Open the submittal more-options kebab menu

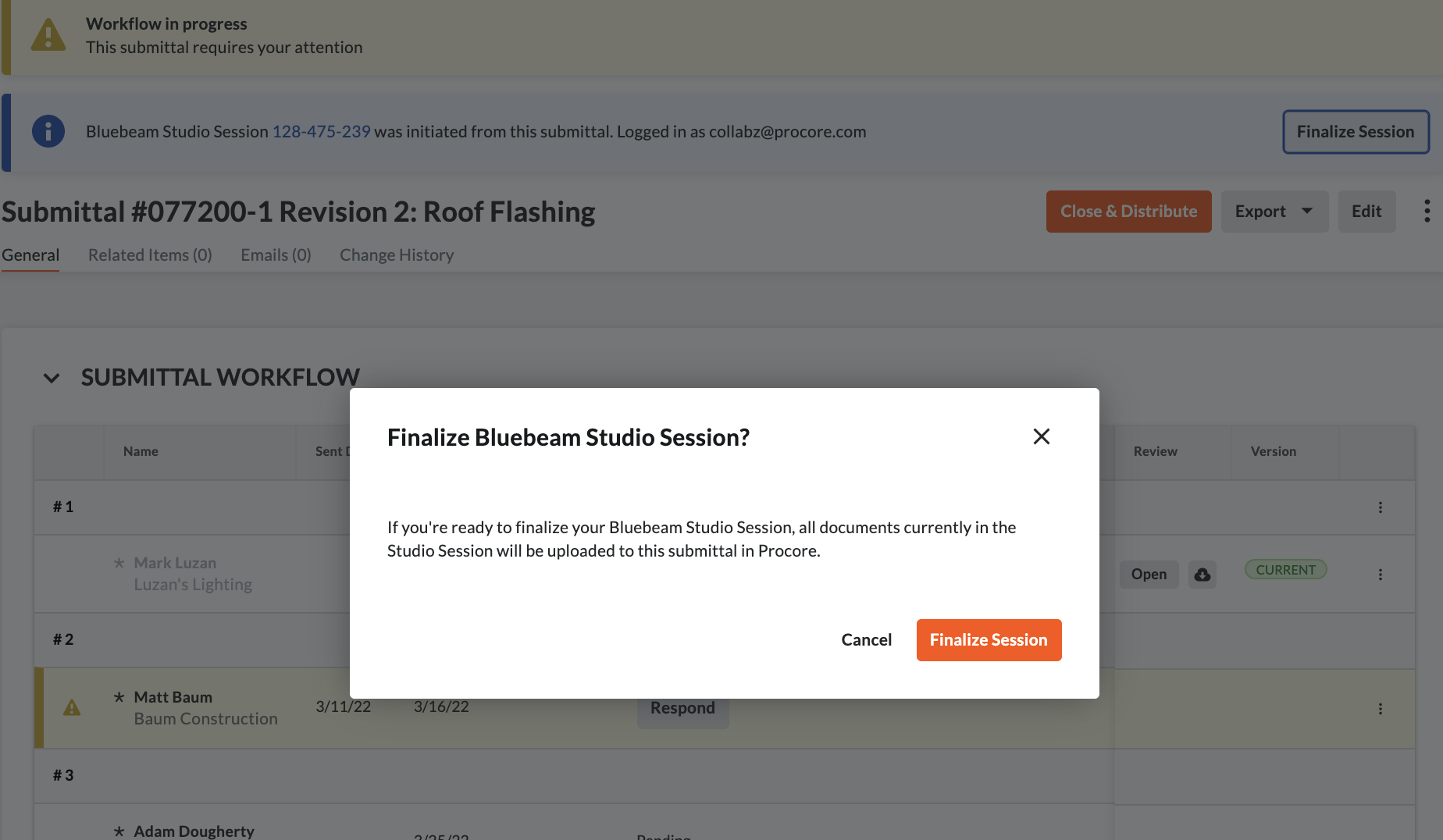tap(1427, 212)
